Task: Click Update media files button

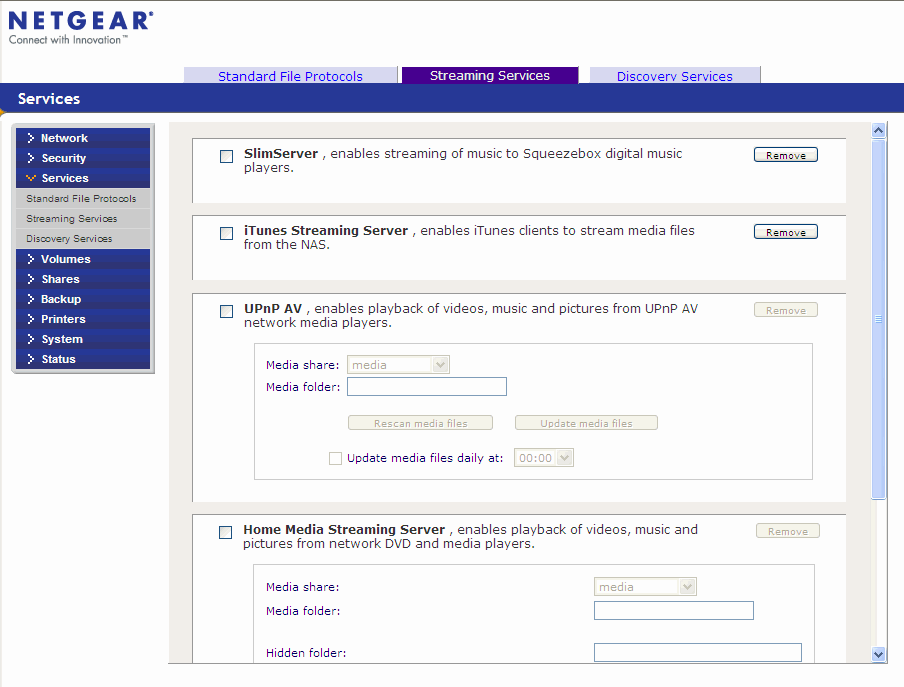Action: 586,423
